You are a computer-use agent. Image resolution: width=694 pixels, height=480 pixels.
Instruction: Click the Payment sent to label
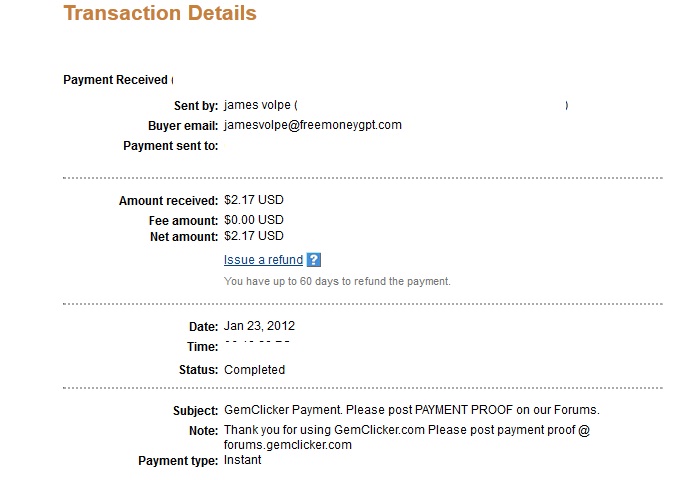coord(170,146)
